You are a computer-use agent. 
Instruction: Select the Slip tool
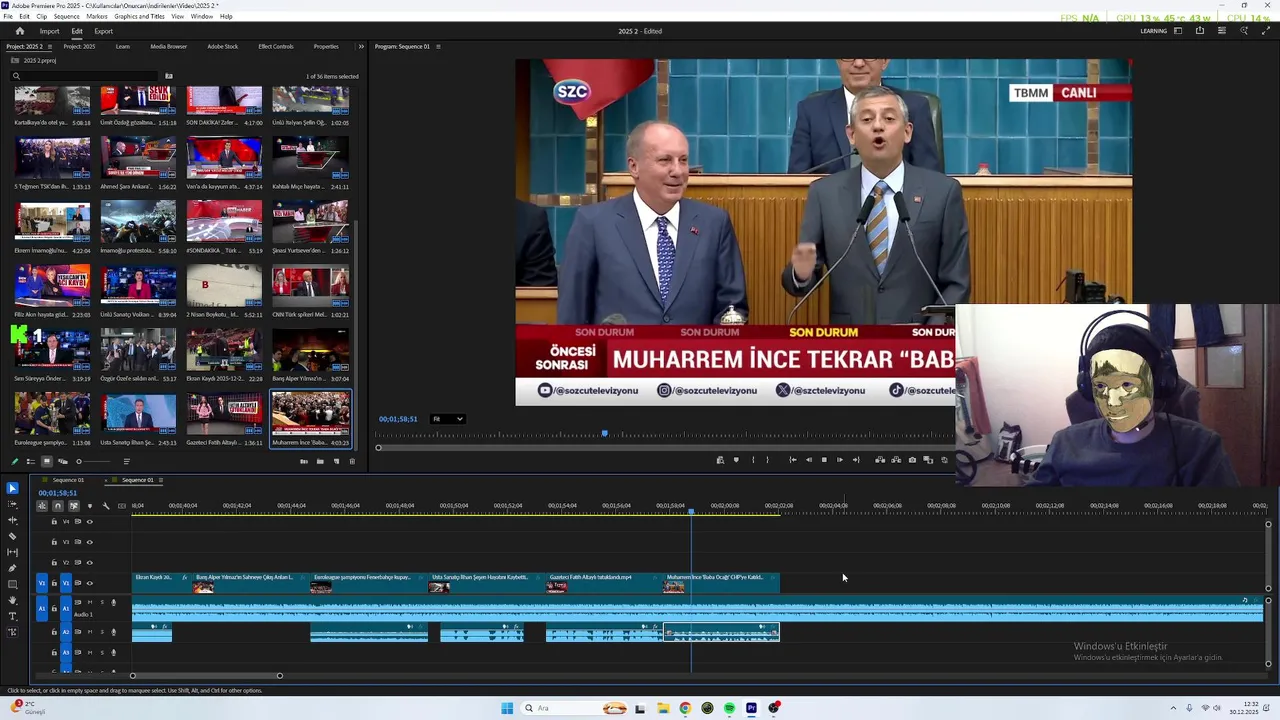tap(12, 552)
